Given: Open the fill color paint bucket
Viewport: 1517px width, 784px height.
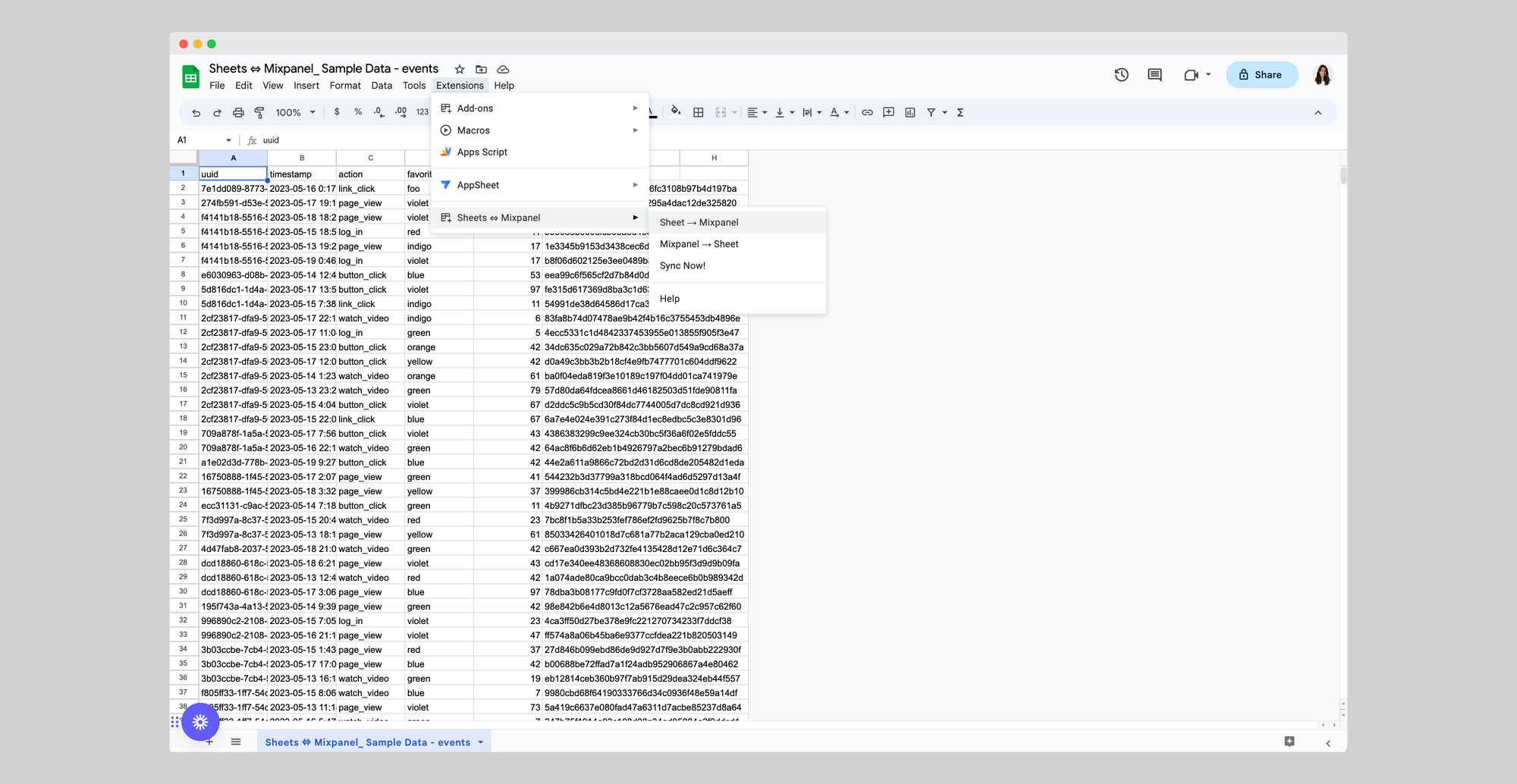Looking at the screenshot, I should coord(676,111).
